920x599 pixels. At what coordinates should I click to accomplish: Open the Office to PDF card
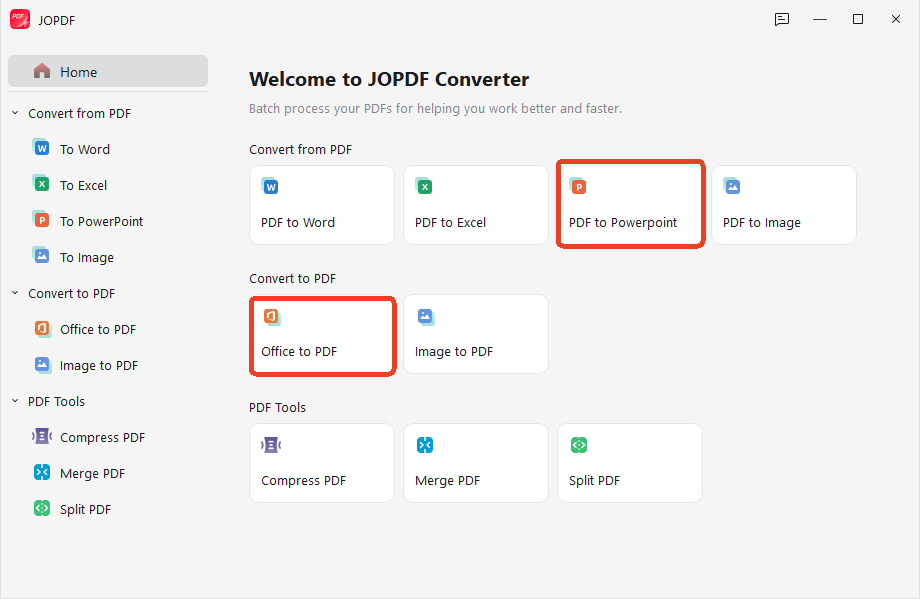pyautogui.click(x=322, y=334)
